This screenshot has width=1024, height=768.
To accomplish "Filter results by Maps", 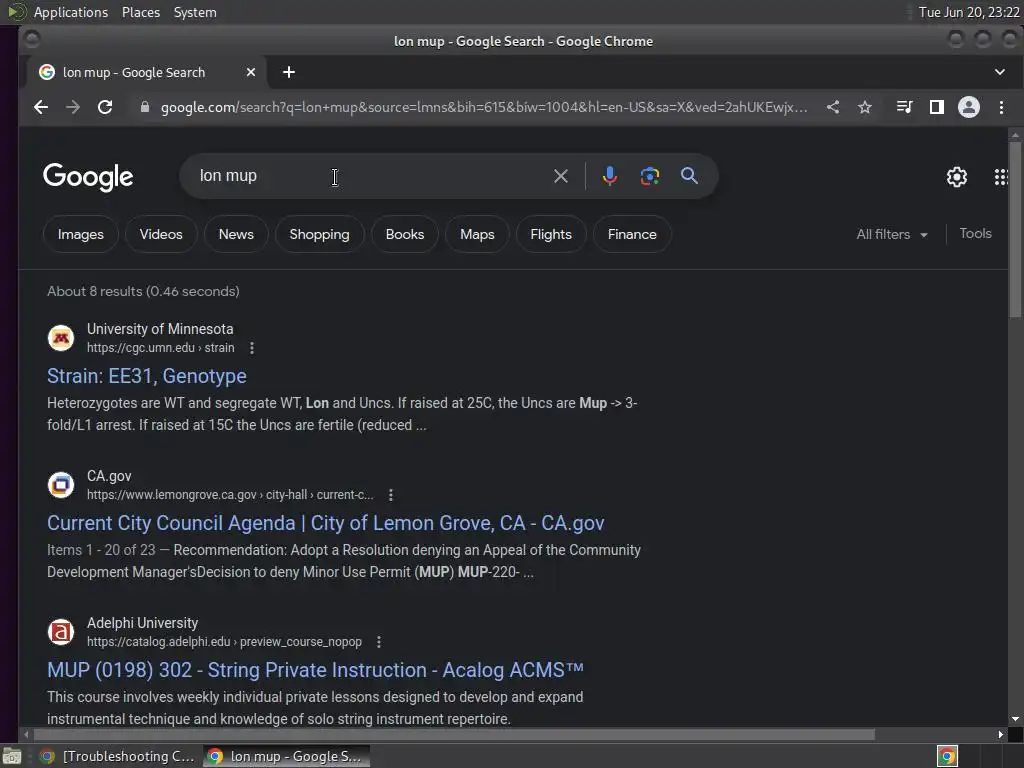I will tap(477, 234).
